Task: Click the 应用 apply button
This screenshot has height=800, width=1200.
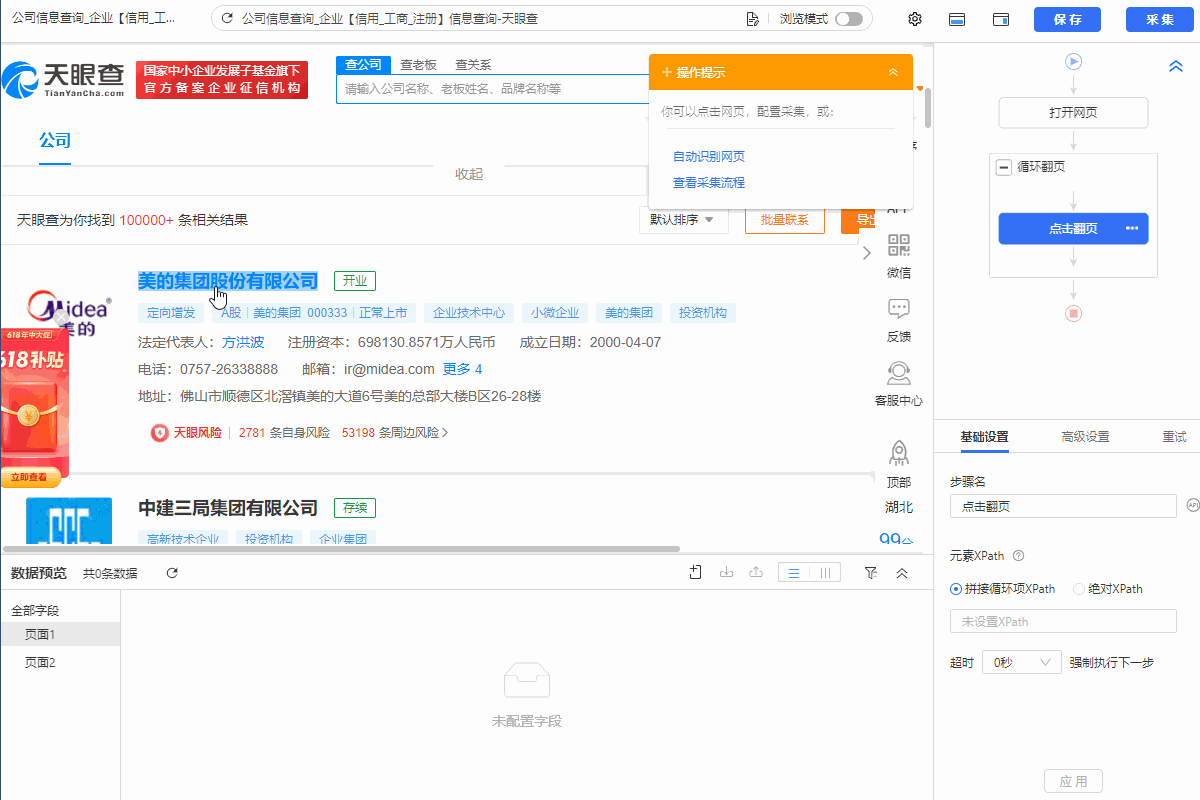Action: (1073, 781)
